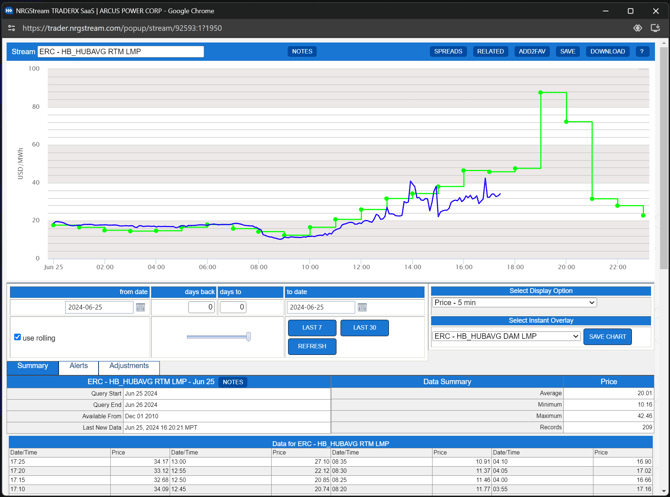The width and height of the screenshot is (670, 497).
Task: Open the to date calendar picker icon
Action: coord(362,307)
